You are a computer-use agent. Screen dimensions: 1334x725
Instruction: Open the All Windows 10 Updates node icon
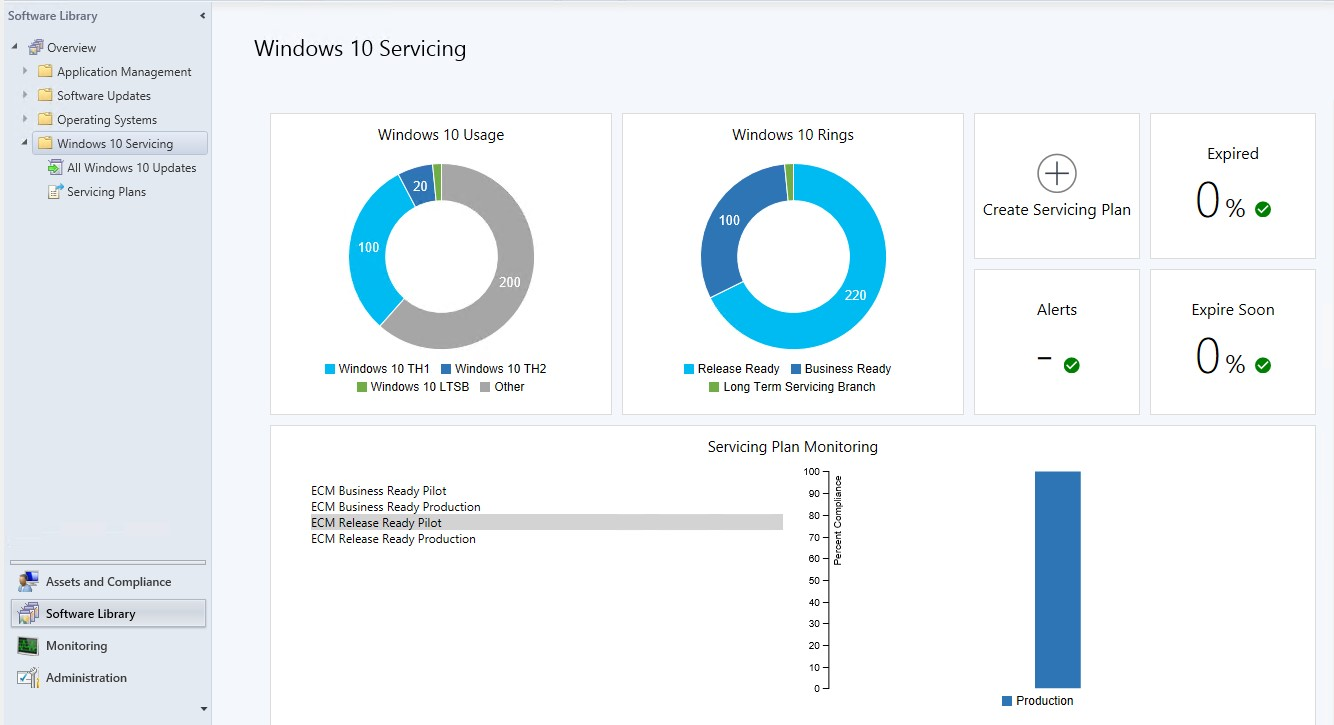[56, 168]
